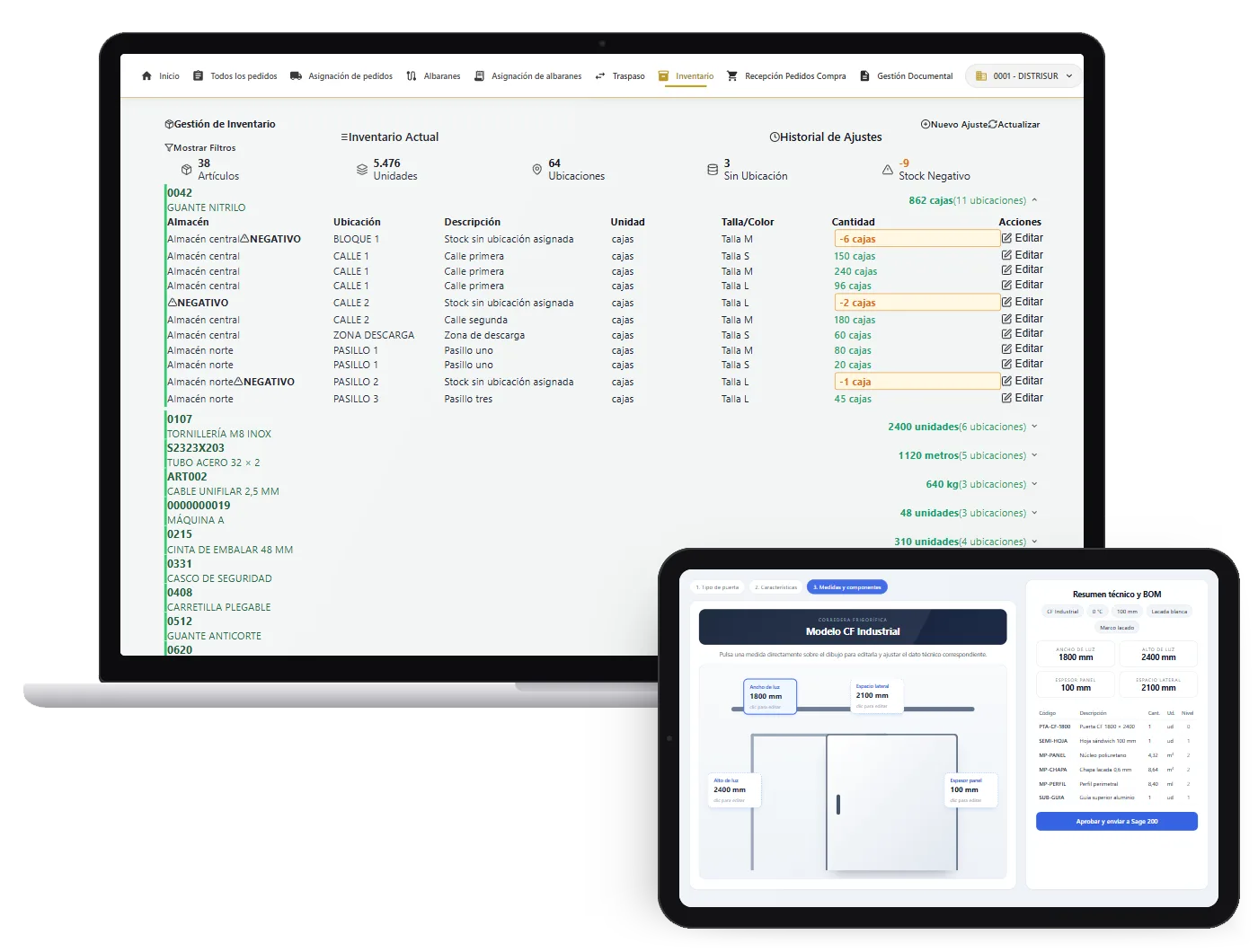1258x952 pixels.
Task: Click the Inicio home icon
Action: 147,76
